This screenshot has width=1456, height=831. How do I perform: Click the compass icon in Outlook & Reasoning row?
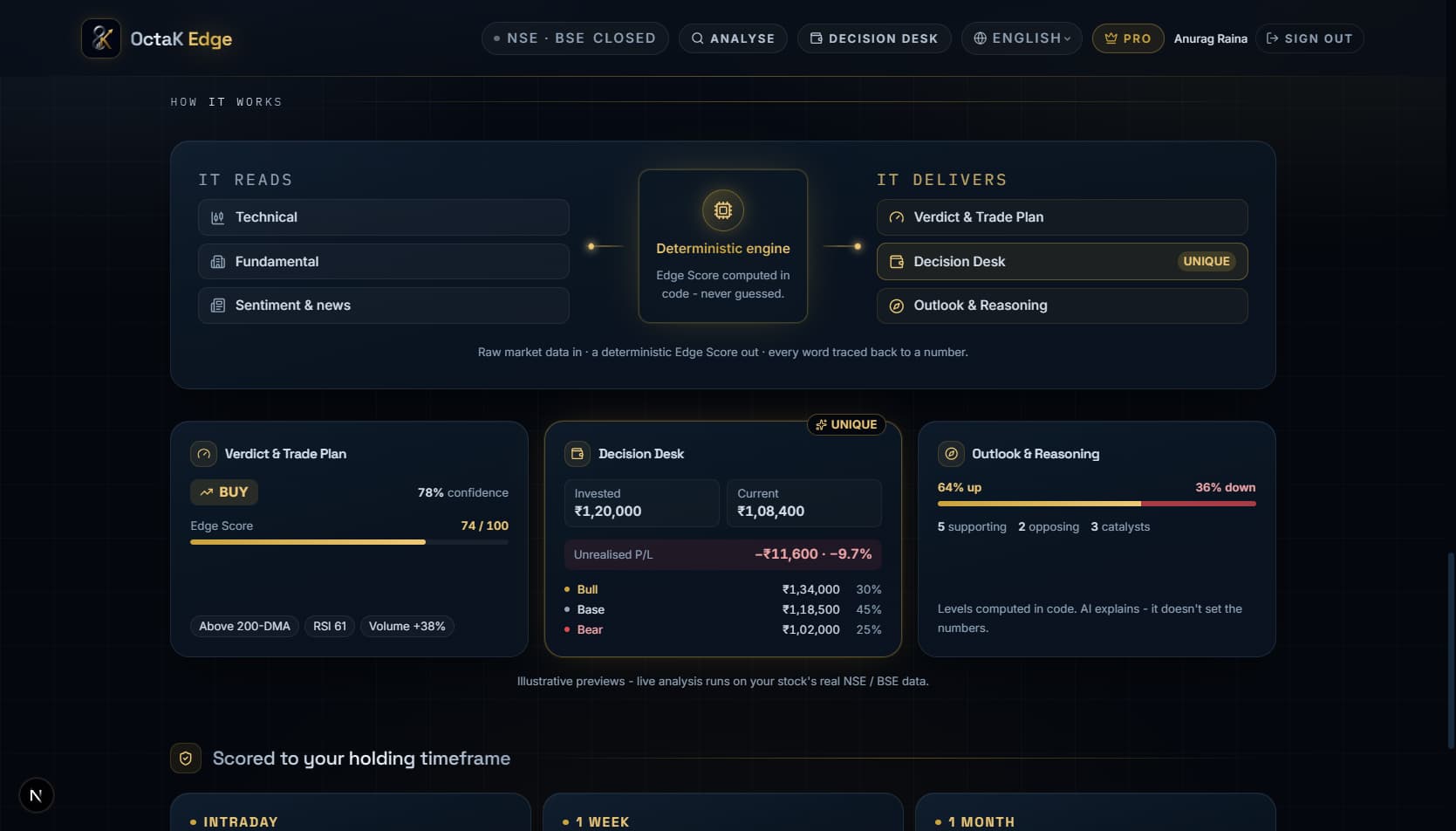click(x=896, y=306)
